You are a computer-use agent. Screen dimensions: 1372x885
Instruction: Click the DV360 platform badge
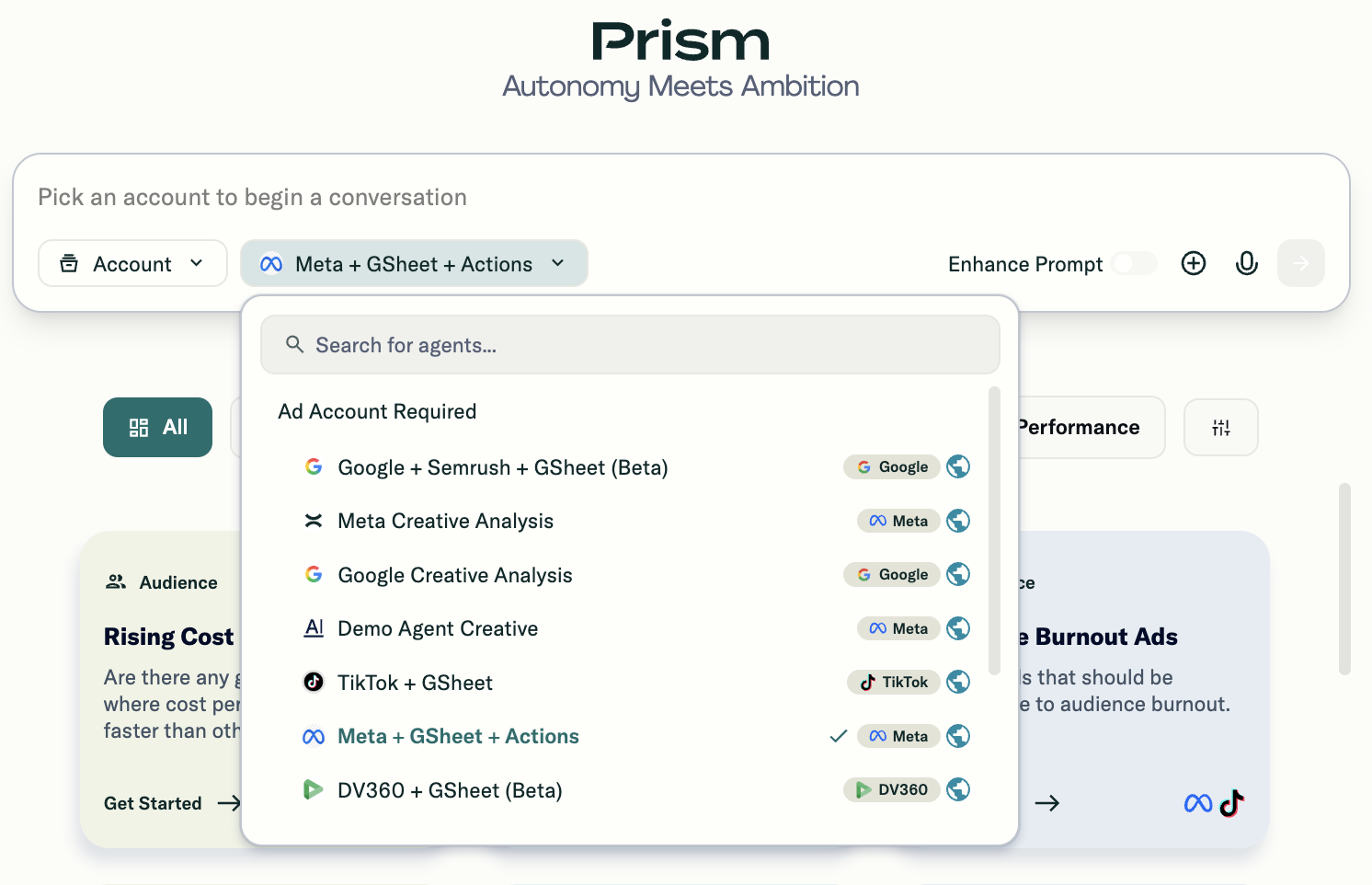[891, 790]
